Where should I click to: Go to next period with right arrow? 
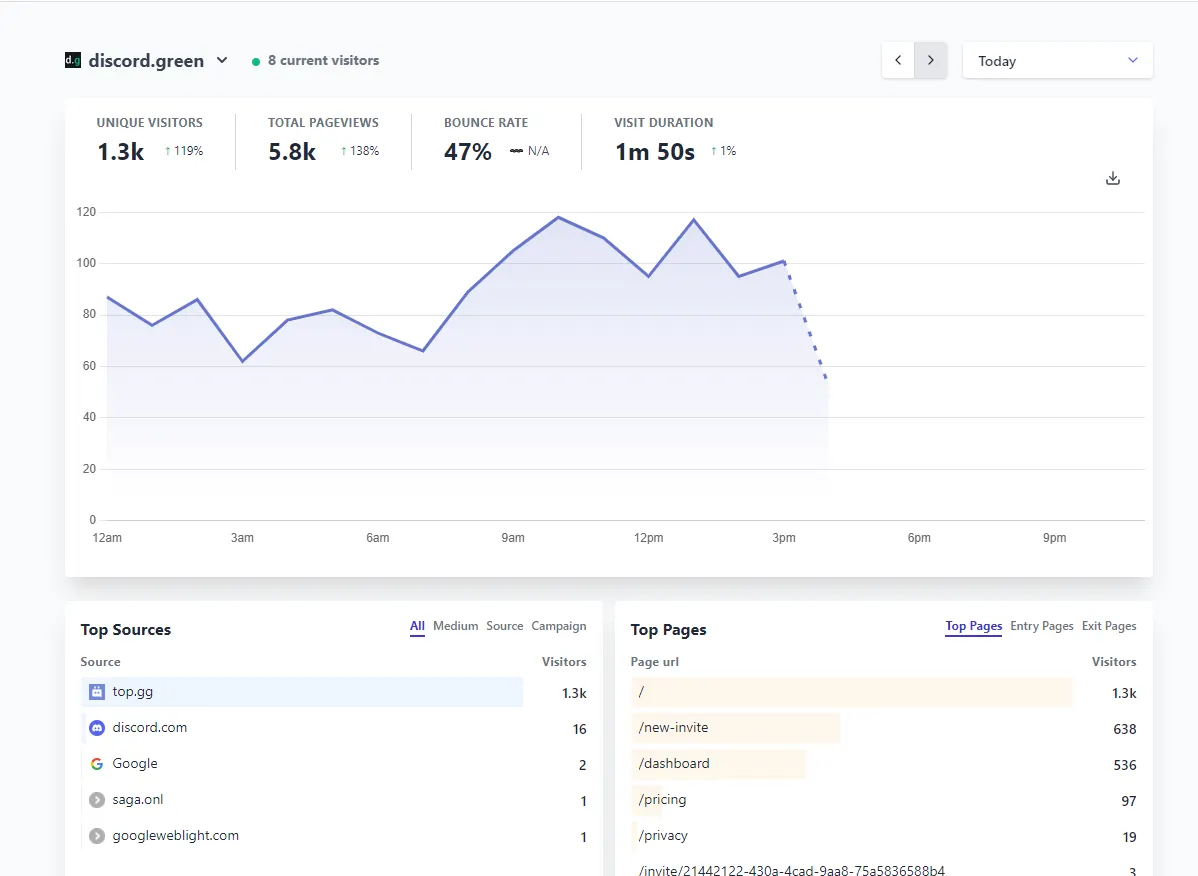tap(931, 60)
